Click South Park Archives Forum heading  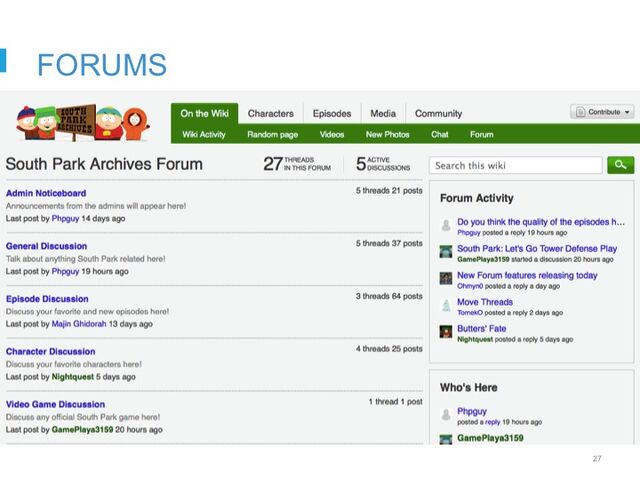(104, 164)
